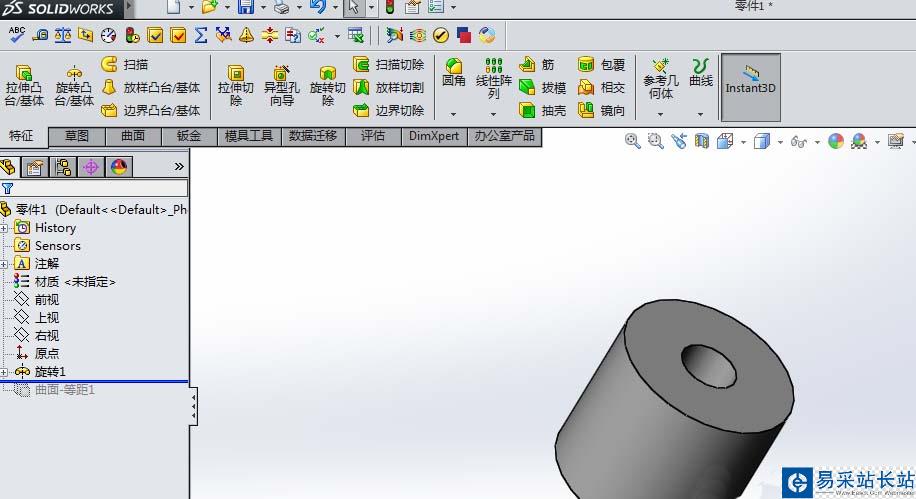Open the Mass Properties balance-scale icon
This screenshot has width=916, height=499.
[x=63, y=36]
